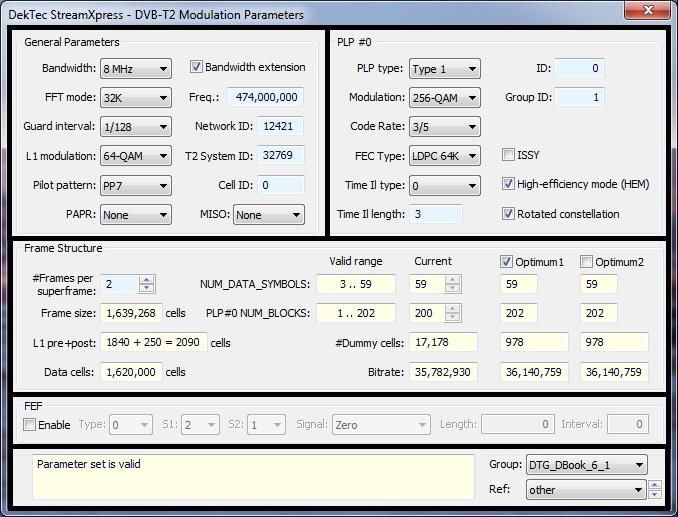Open the Code Rate dropdown
The height and width of the screenshot is (517, 678).
click(x=445, y=127)
